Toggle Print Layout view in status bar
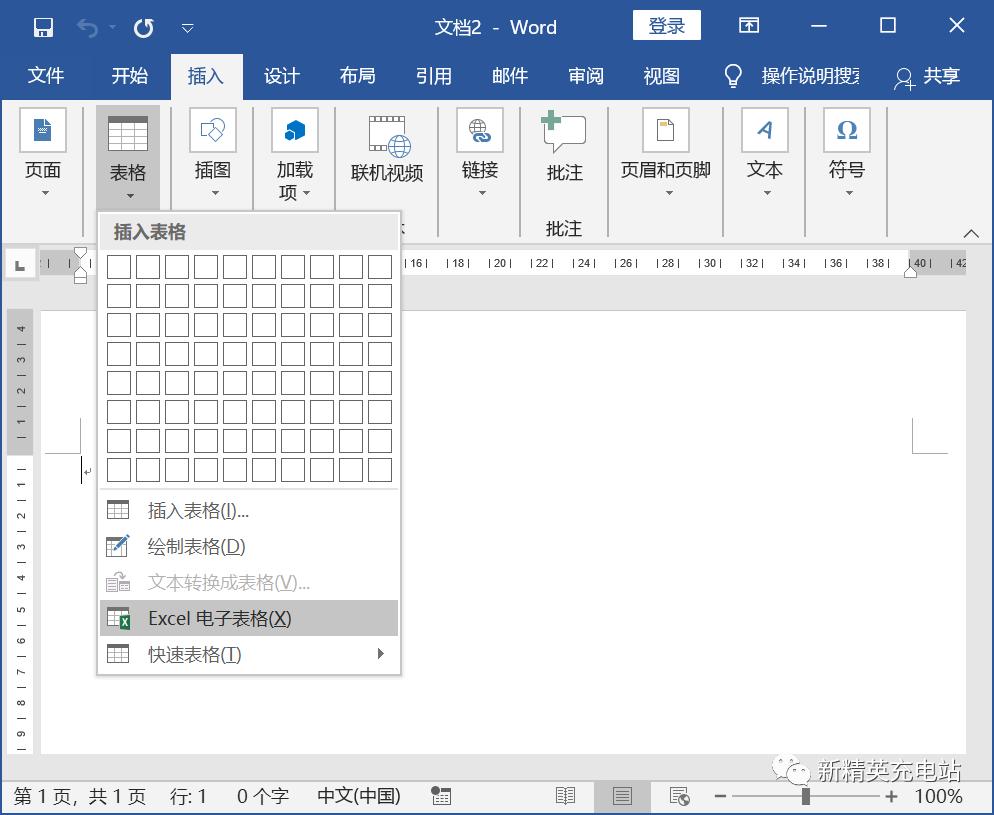The width and height of the screenshot is (994, 815). (622, 796)
